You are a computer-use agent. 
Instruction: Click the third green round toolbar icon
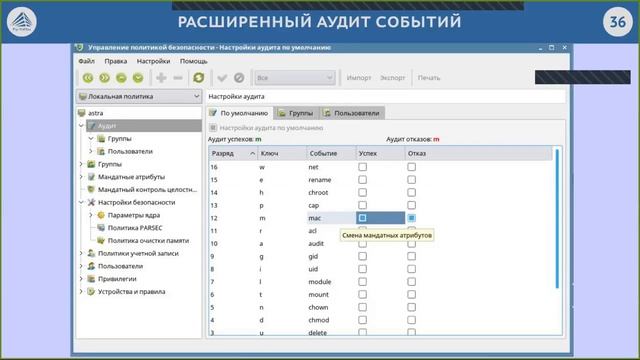coord(121,78)
